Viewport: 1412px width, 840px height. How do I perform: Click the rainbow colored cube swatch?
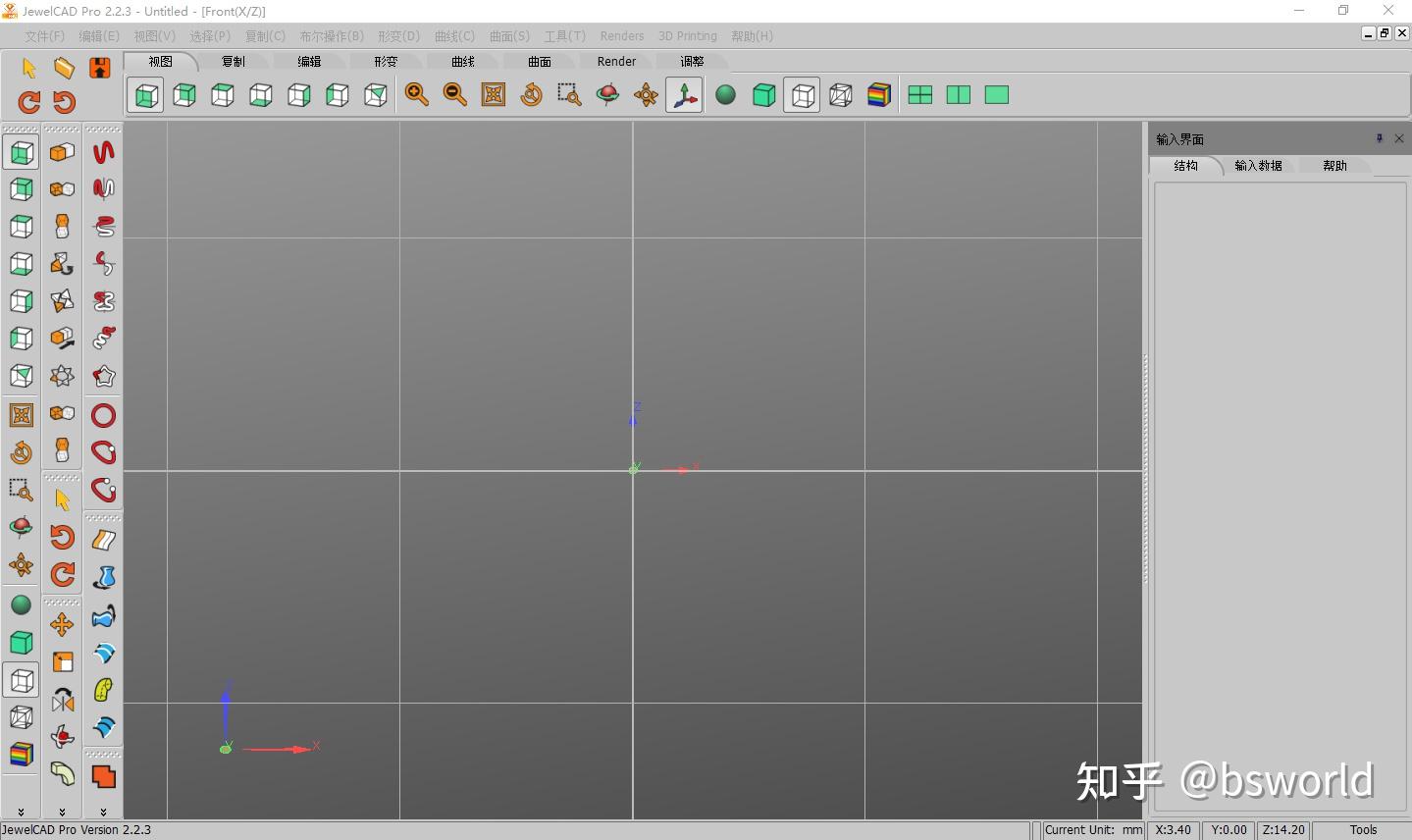(x=878, y=94)
